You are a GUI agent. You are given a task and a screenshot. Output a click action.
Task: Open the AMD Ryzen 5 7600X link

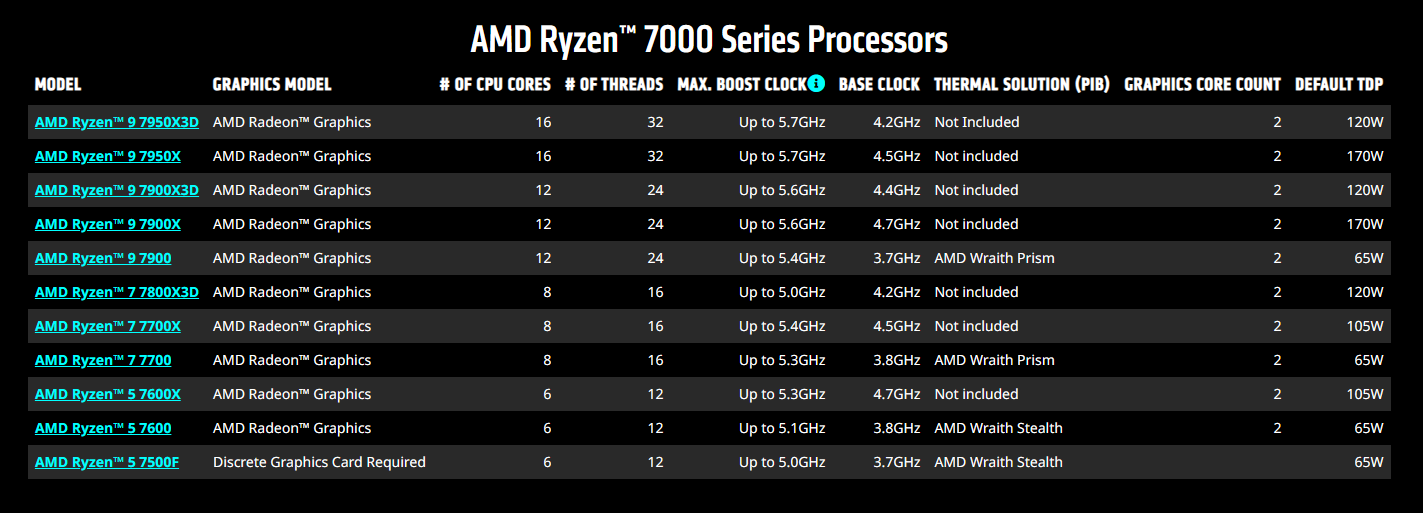click(108, 394)
